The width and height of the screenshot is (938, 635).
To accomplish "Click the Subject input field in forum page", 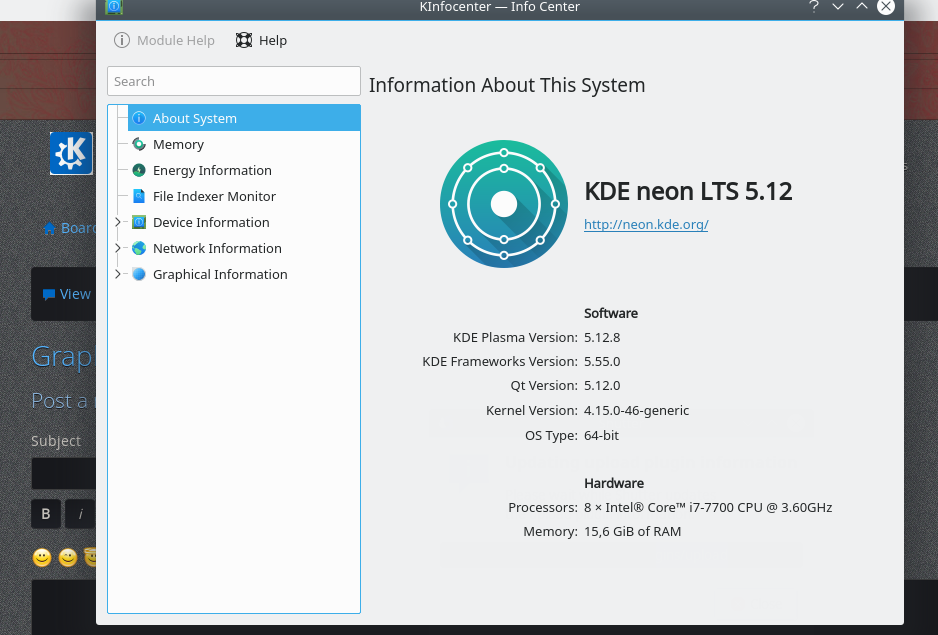I will pyautogui.click(x=63, y=473).
